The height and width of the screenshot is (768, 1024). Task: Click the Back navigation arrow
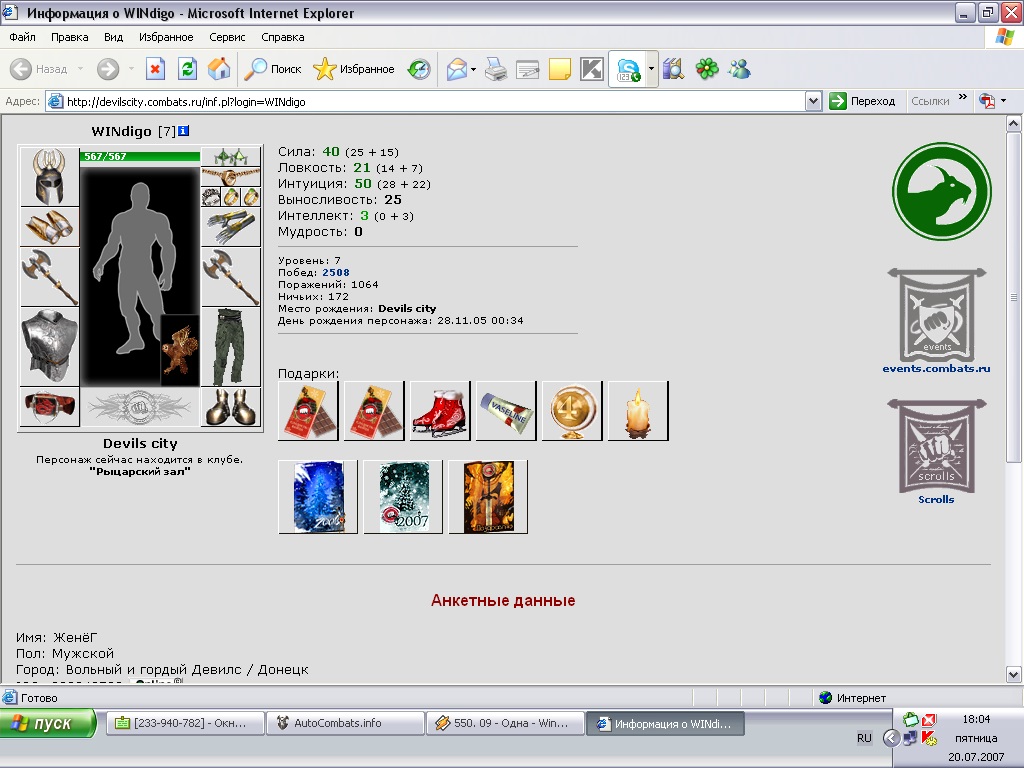click(21, 69)
